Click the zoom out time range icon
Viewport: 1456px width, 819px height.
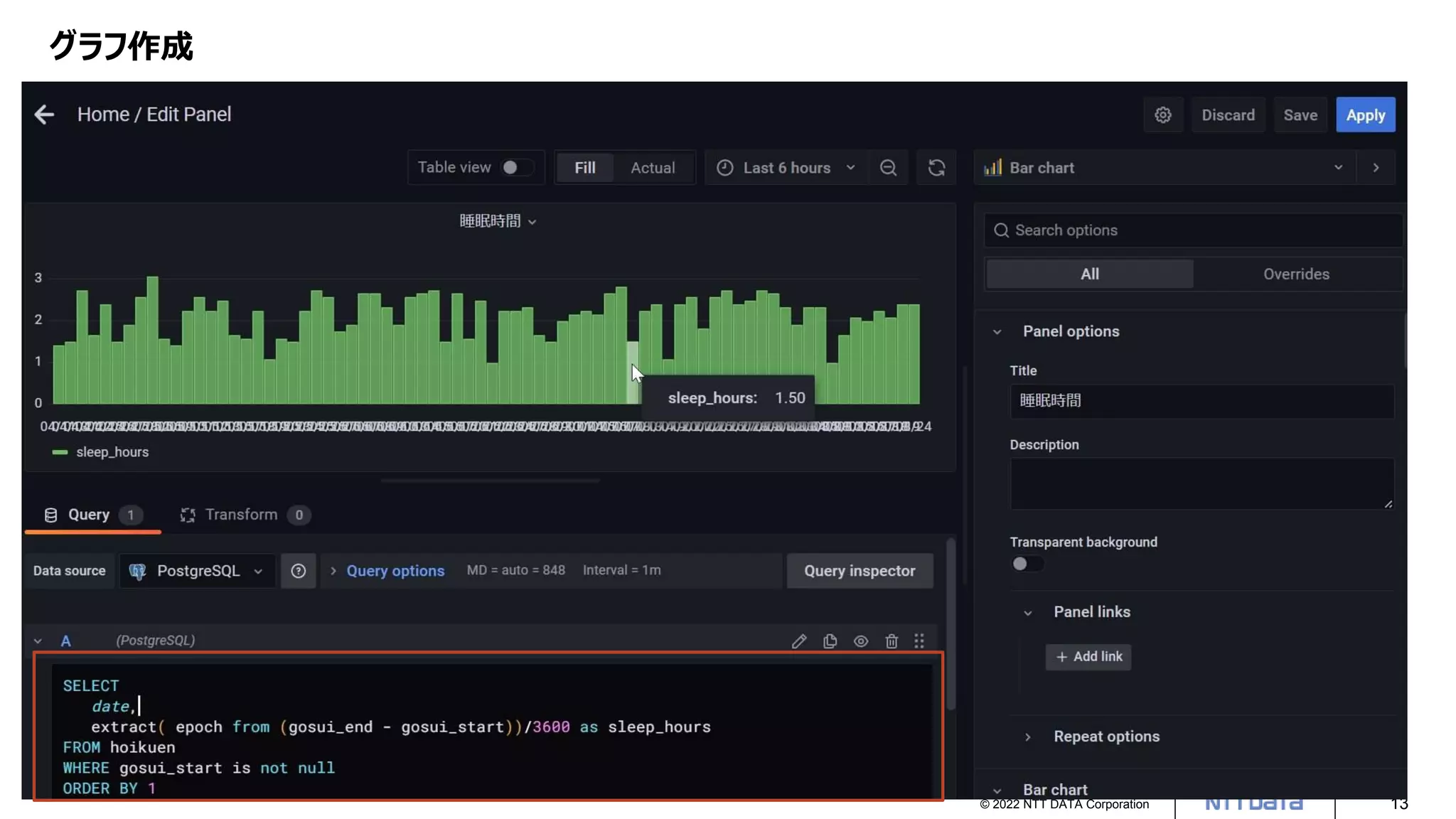[888, 168]
